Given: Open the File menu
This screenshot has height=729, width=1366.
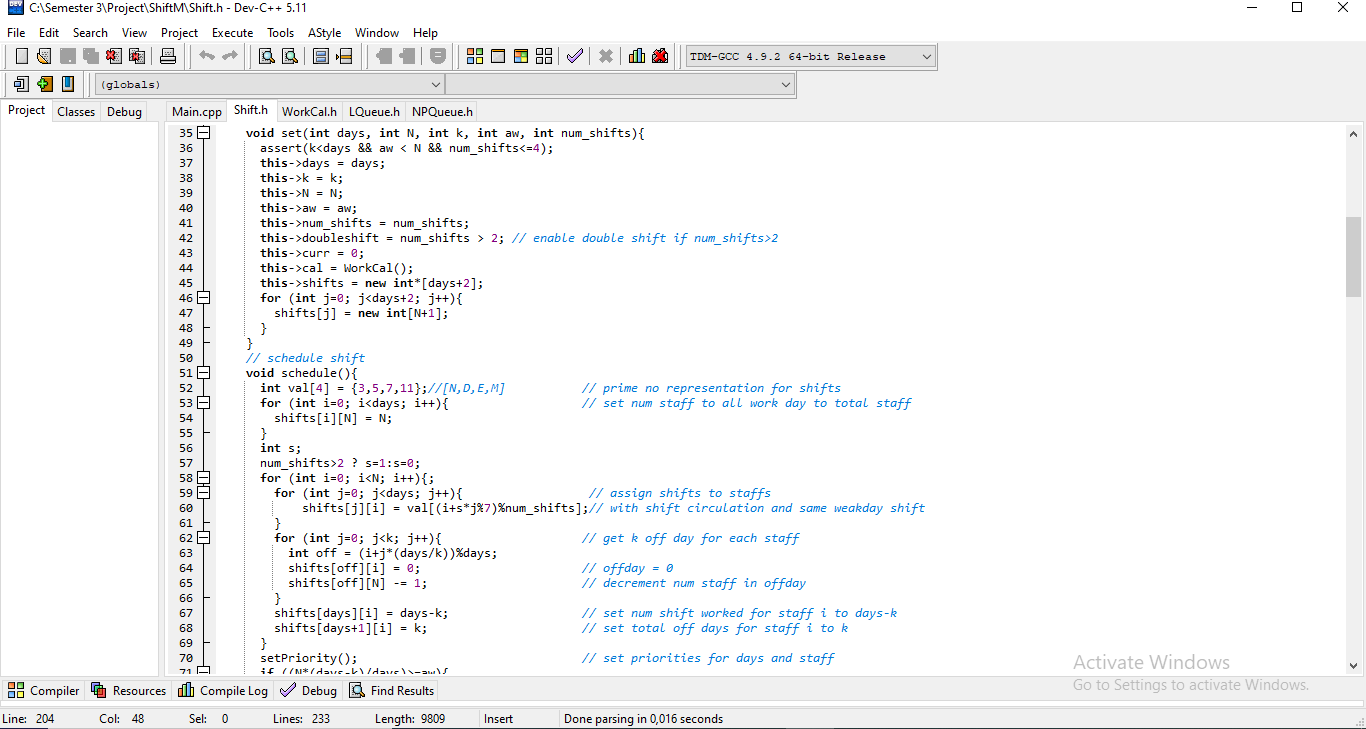Looking at the screenshot, I should [x=16, y=33].
